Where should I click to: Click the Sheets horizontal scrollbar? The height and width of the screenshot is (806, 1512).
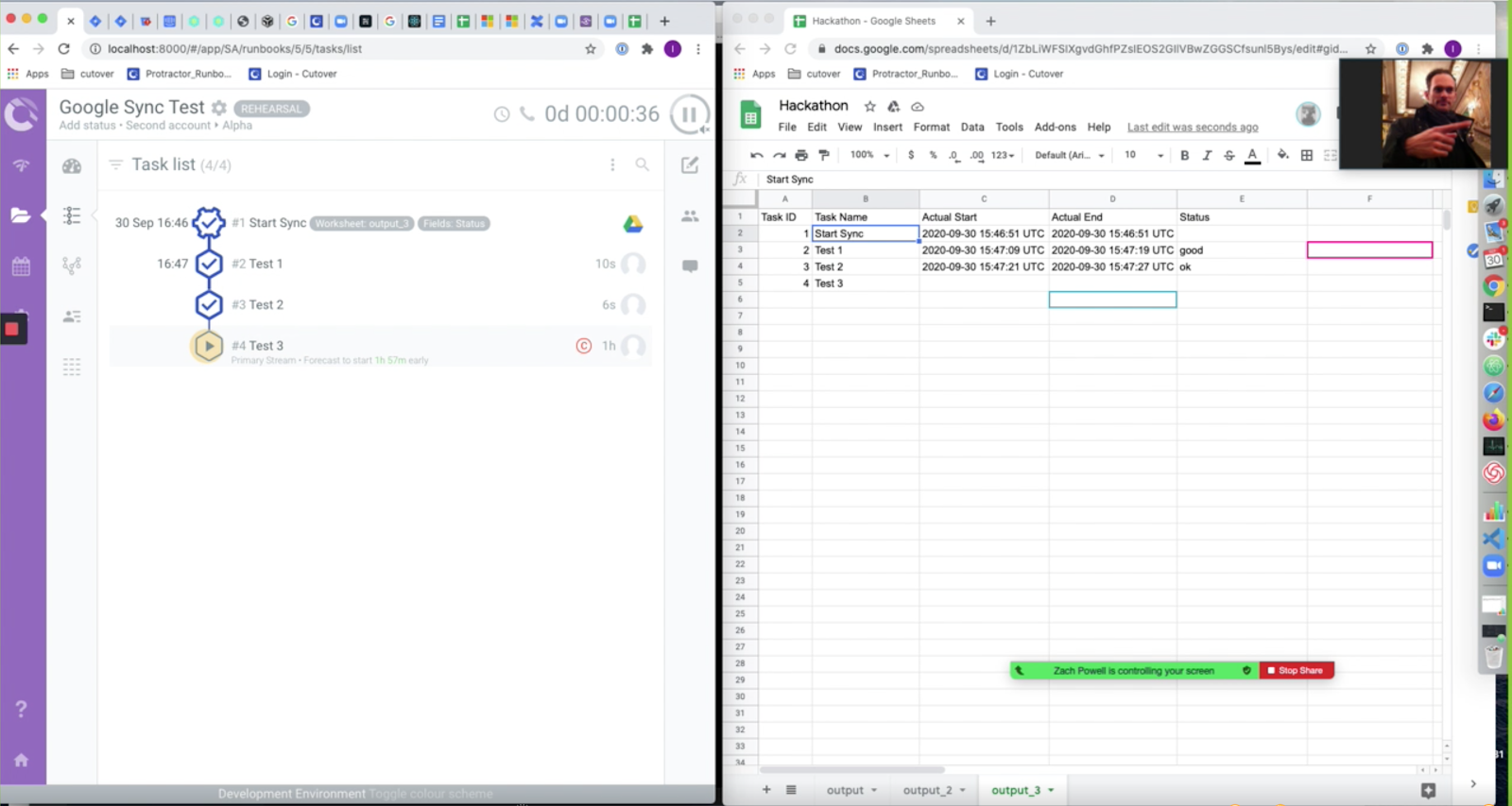852,770
